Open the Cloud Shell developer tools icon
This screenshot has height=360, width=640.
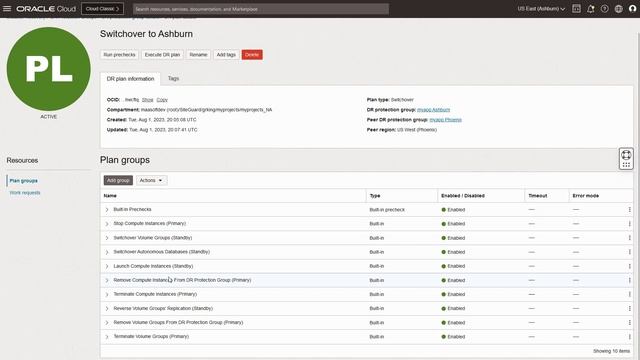(576, 9)
